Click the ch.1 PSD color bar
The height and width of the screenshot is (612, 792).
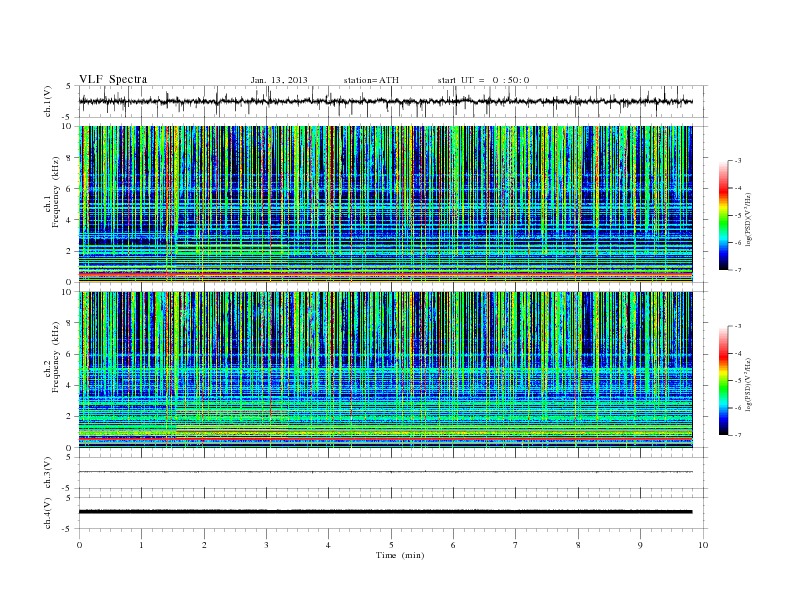(723, 216)
